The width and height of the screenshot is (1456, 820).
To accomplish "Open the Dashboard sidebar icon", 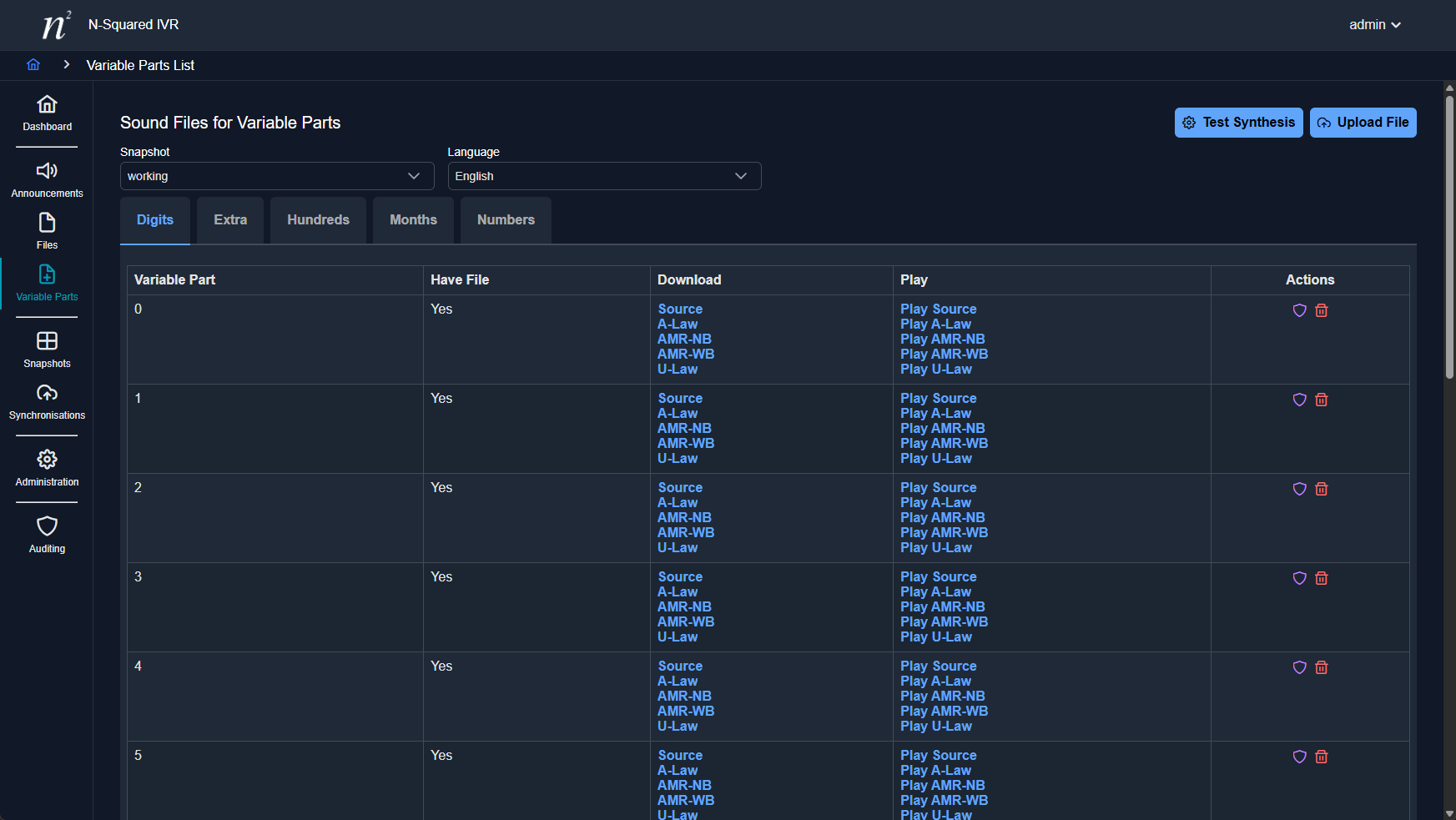I will (47, 105).
